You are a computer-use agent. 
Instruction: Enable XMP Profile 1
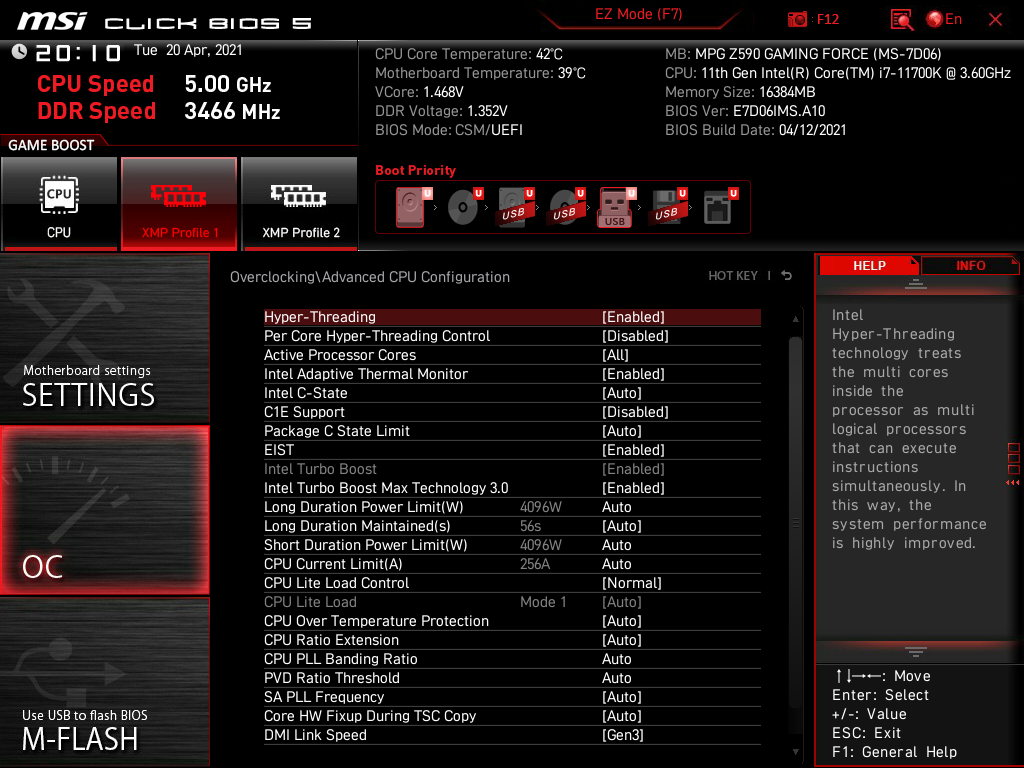pos(179,204)
